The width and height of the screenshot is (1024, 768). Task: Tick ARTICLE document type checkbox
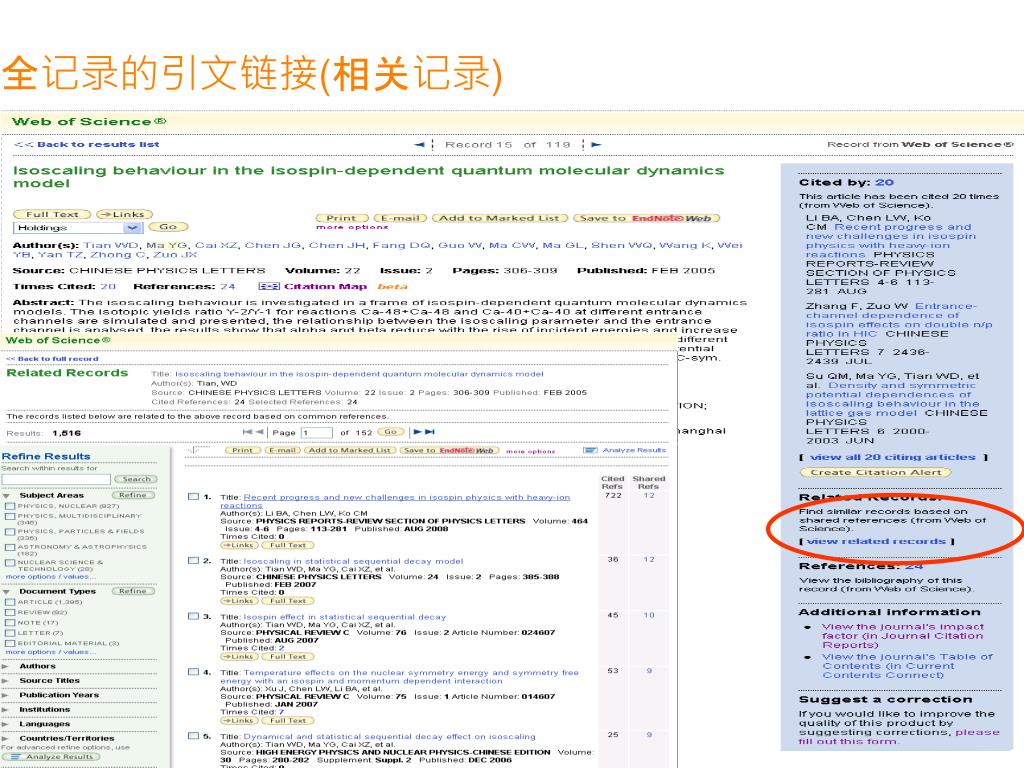click(10, 602)
